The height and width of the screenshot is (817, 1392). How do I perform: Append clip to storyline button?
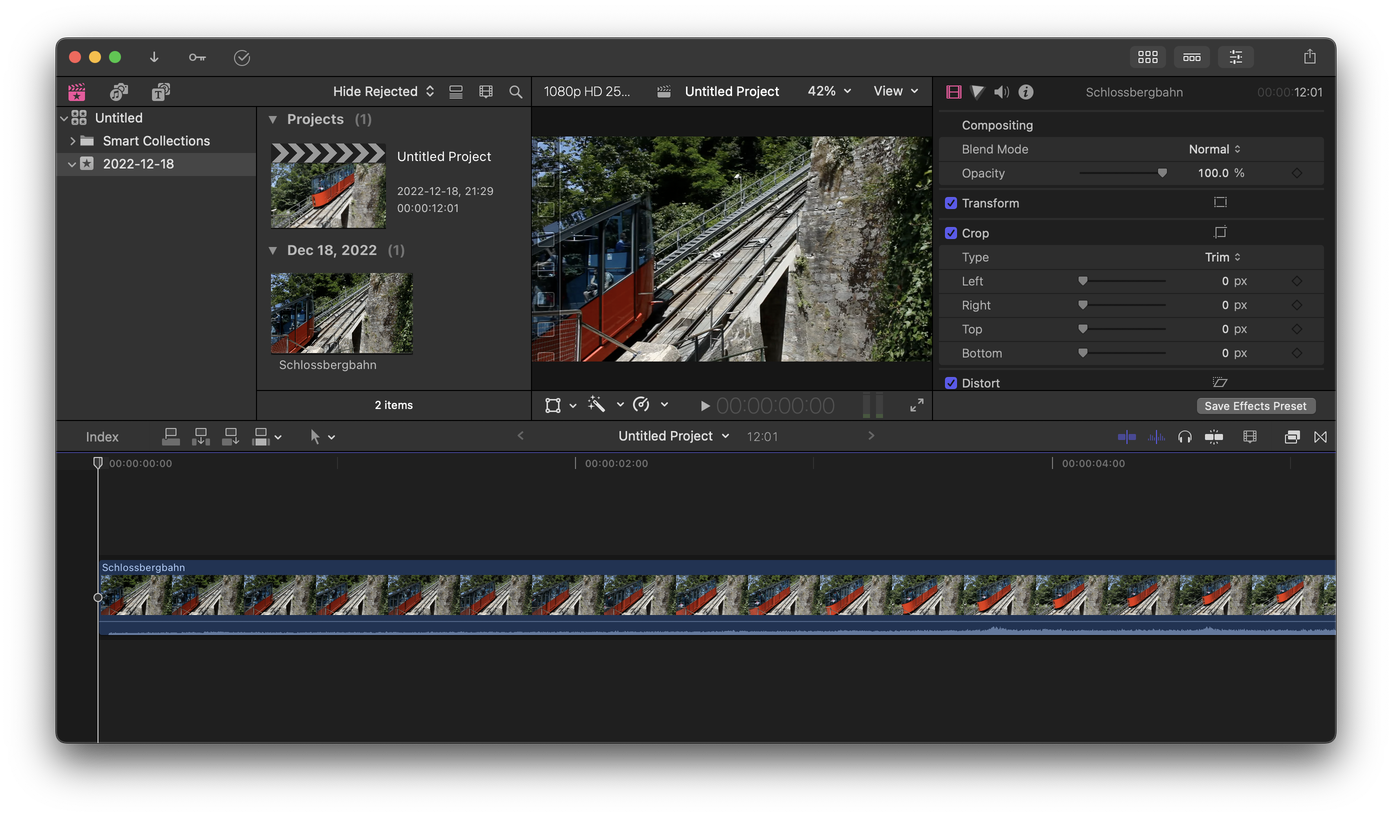[231, 437]
